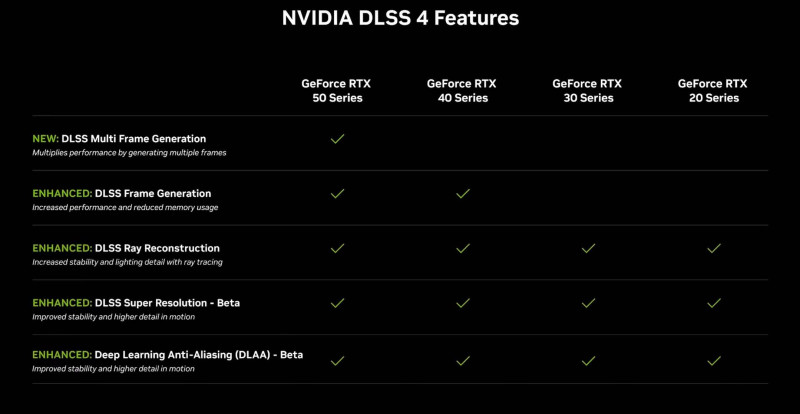Screen dimensions: 800x414
Task: Click the Deep Learning Anti-Aliasing (DLAA) label
Action: [x=198, y=355]
